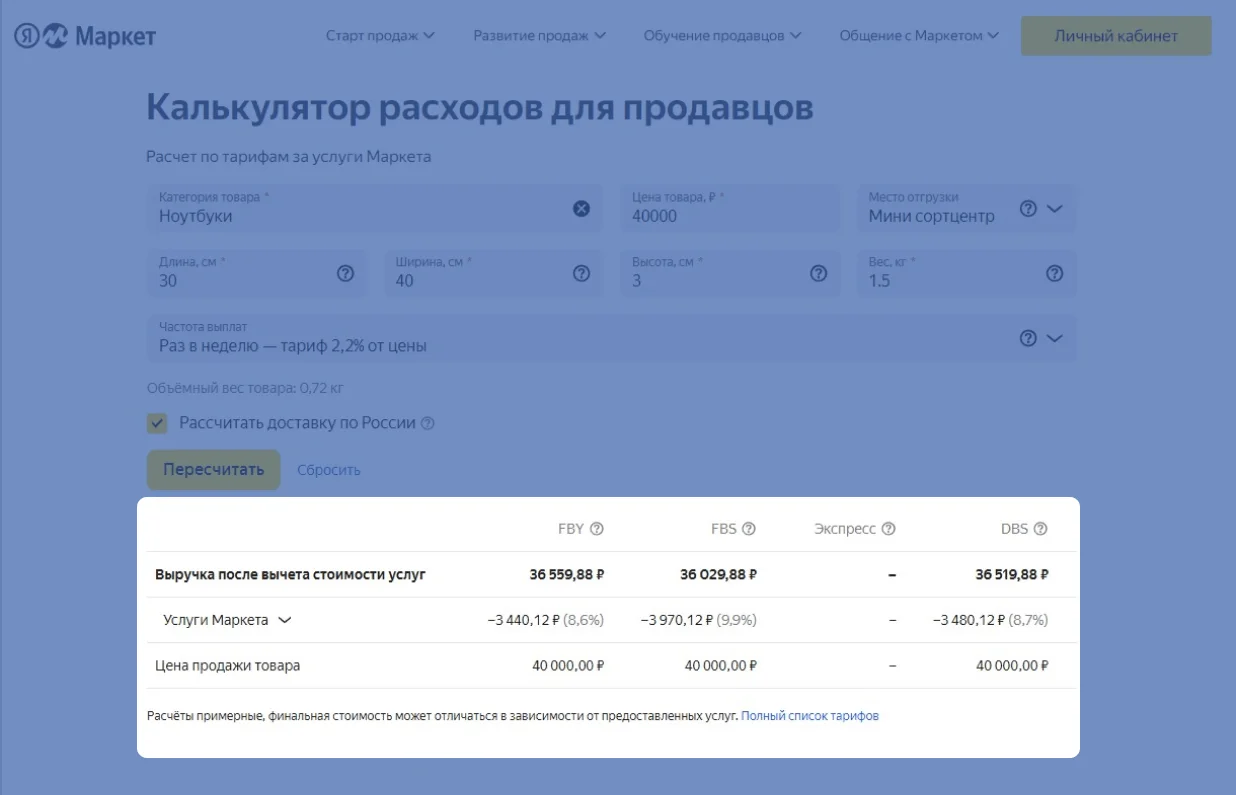Open the Полный список тарифов link

pyautogui.click(x=809, y=716)
